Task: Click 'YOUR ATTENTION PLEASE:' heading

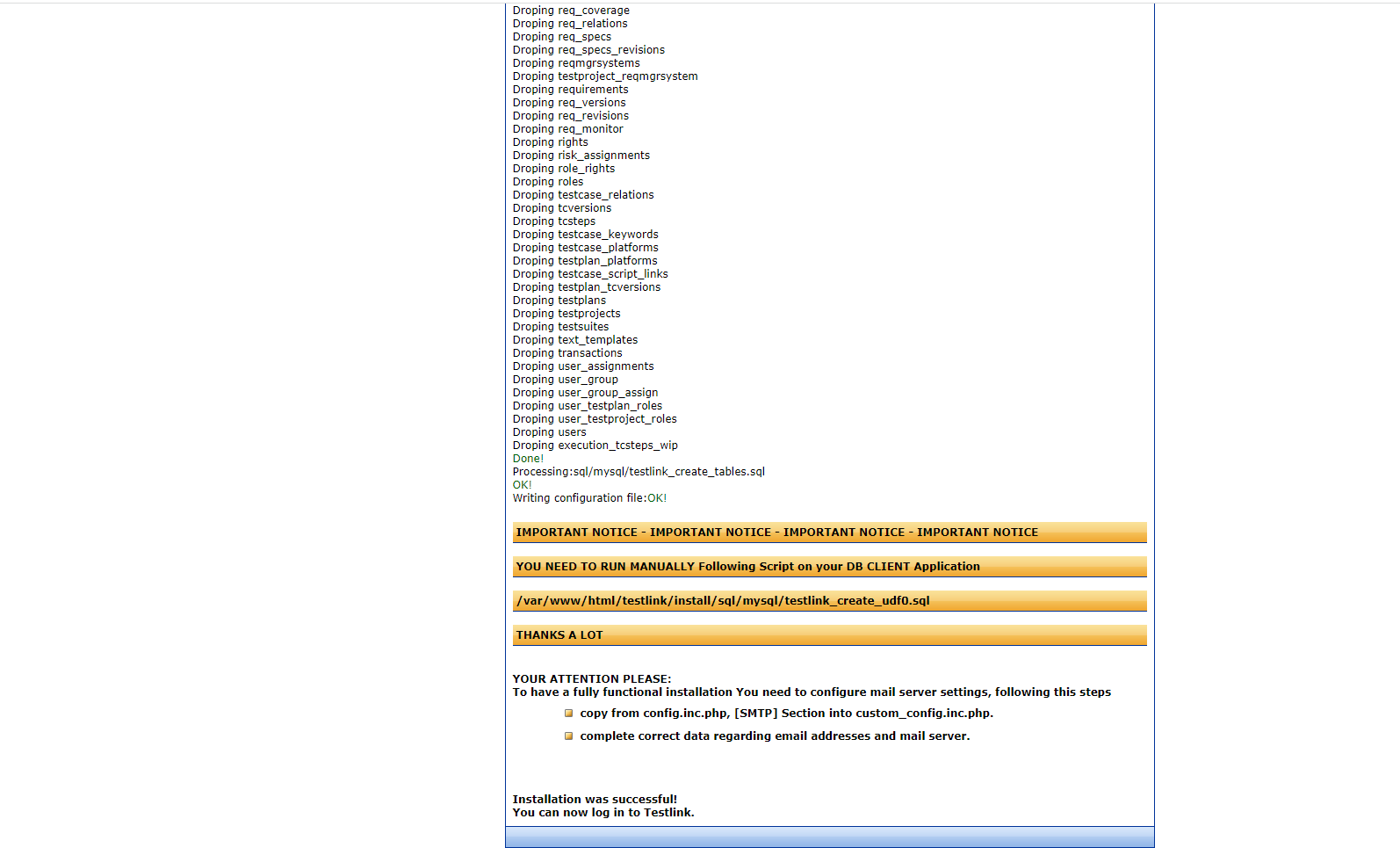Action: [592, 679]
